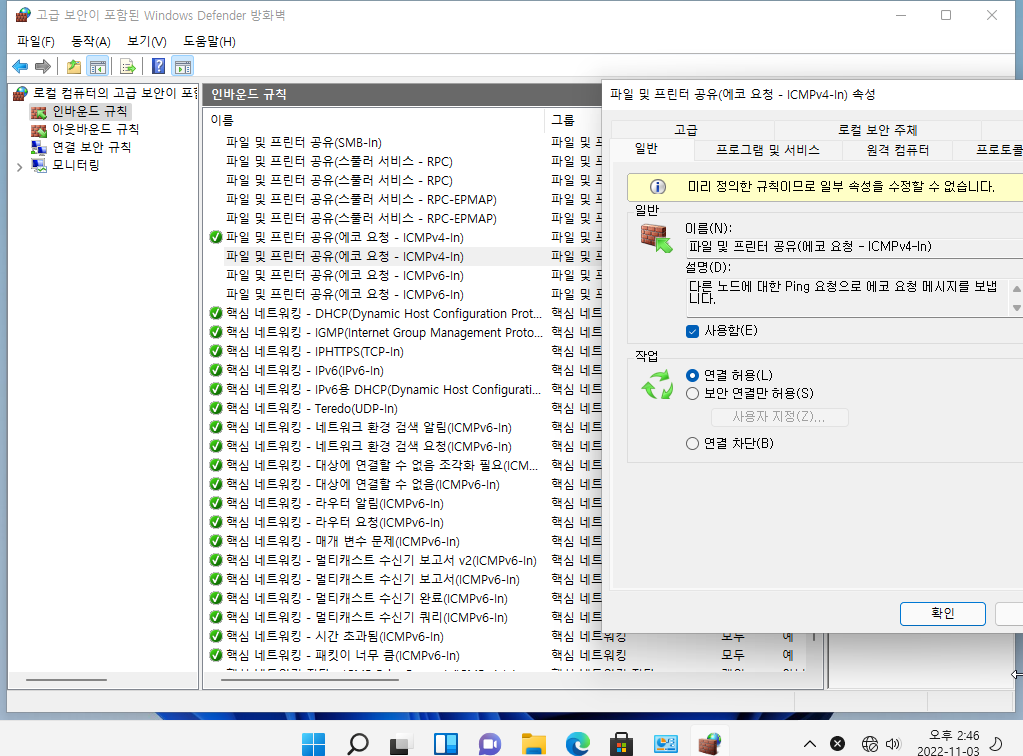Image resolution: width=1023 pixels, height=756 pixels.
Task: Click the description box scroll-up arrow
Action: coord(1016,288)
